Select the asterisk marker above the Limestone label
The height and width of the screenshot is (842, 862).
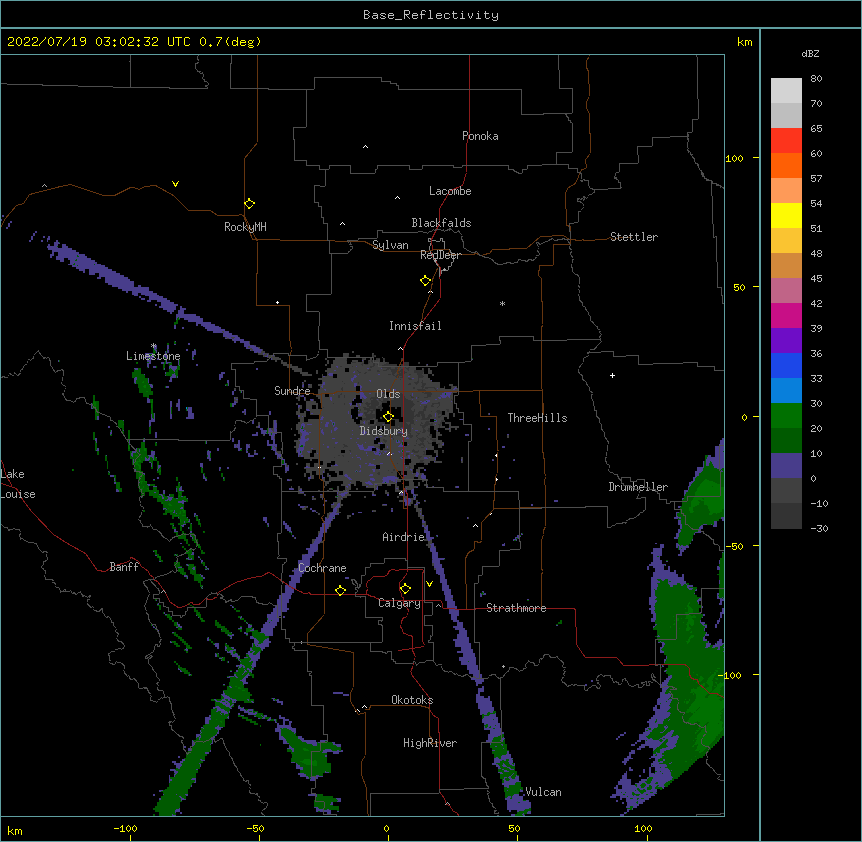coord(154,346)
